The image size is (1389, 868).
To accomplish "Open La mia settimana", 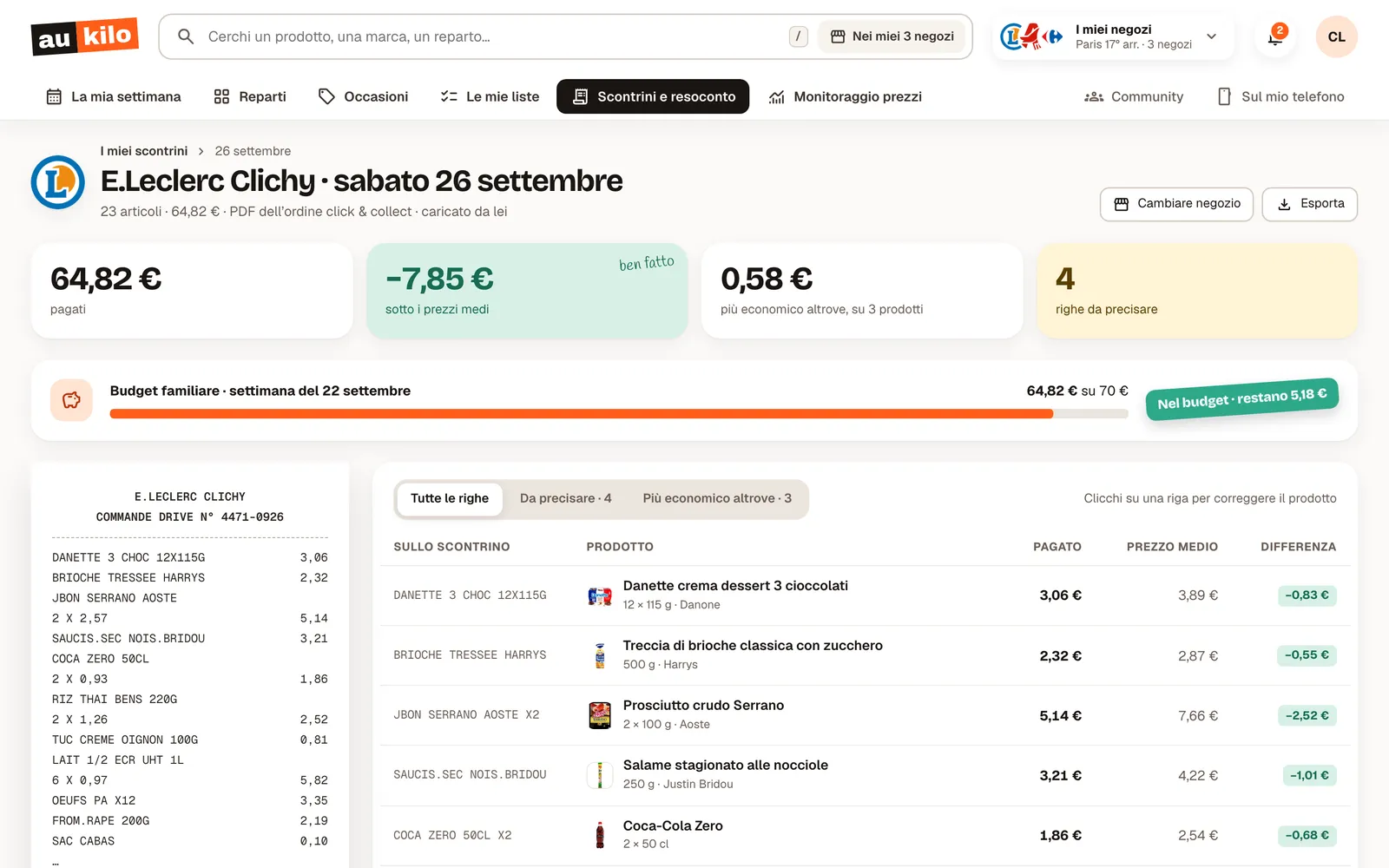I will (113, 96).
